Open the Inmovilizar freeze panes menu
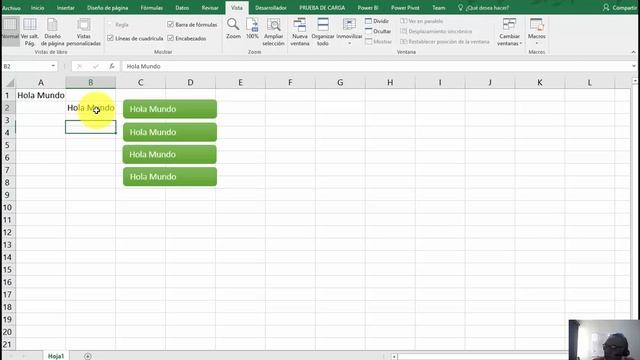 tap(349, 31)
